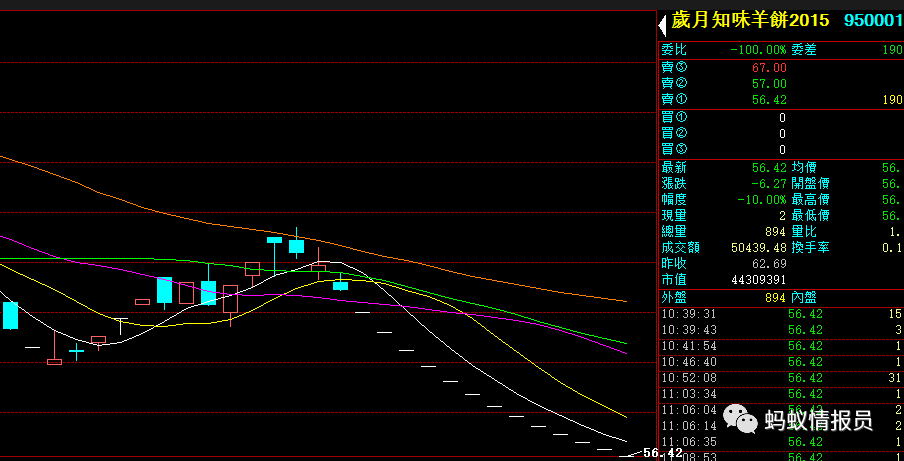
Task: Select the ask price 57.00
Action: (769, 84)
